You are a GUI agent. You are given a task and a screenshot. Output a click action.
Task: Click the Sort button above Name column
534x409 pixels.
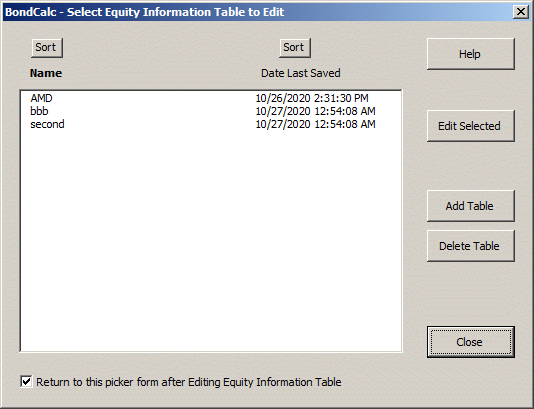click(x=47, y=48)
